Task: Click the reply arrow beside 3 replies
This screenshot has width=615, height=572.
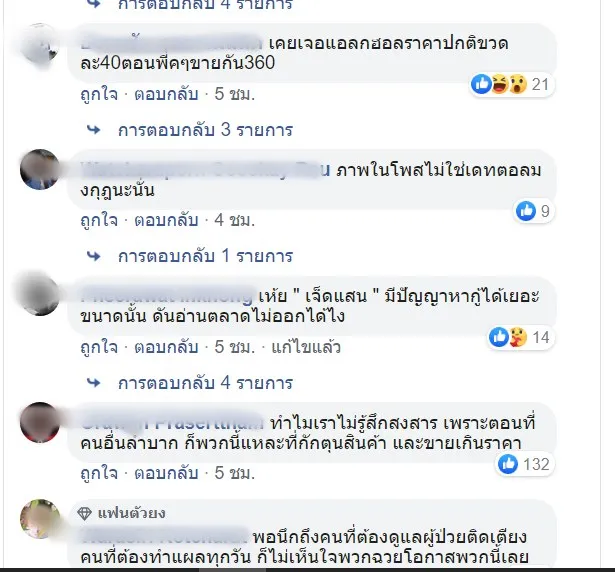Action: click(x=93, y=130)
